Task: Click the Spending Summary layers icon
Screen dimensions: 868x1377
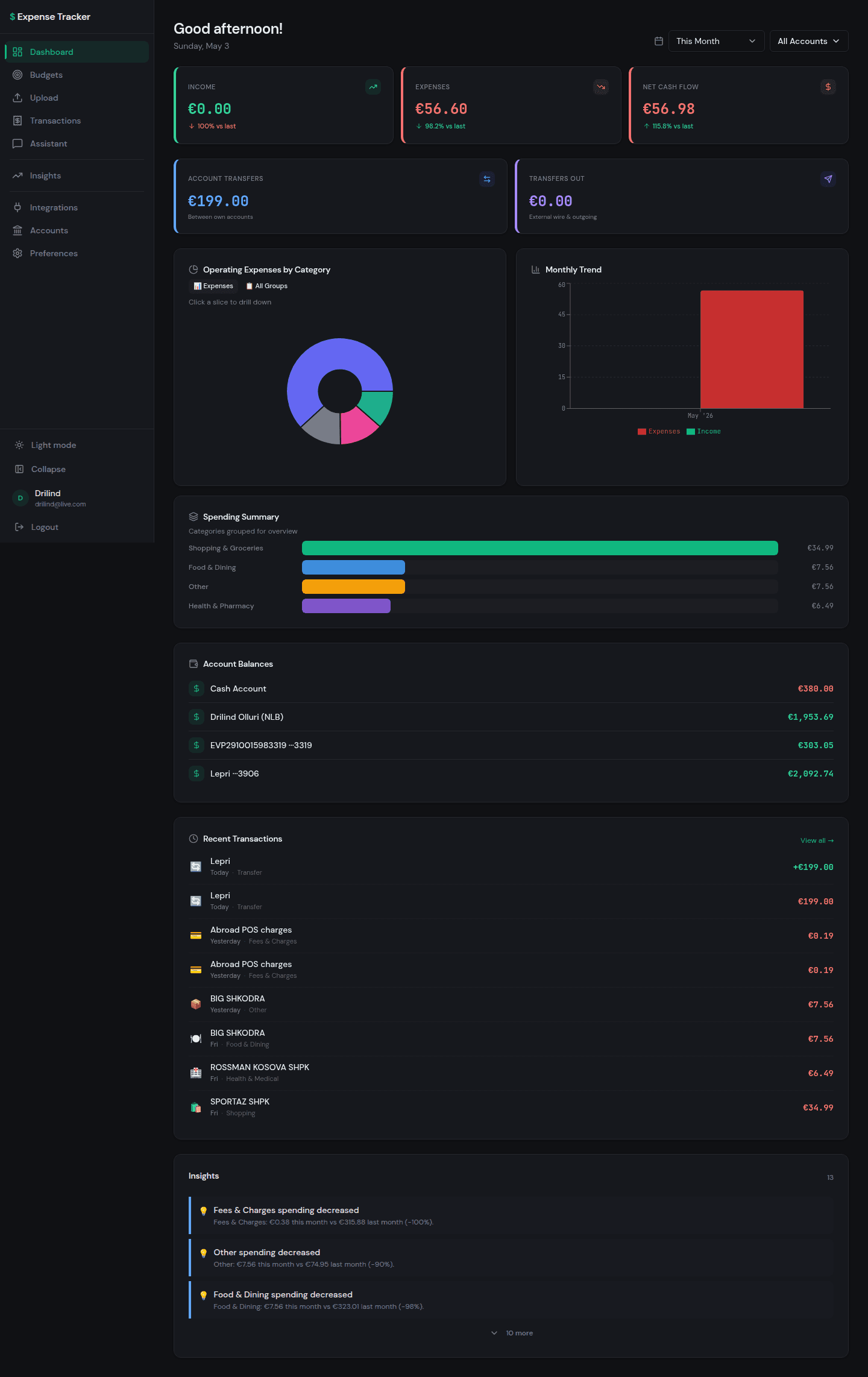Action: [193, 517]
